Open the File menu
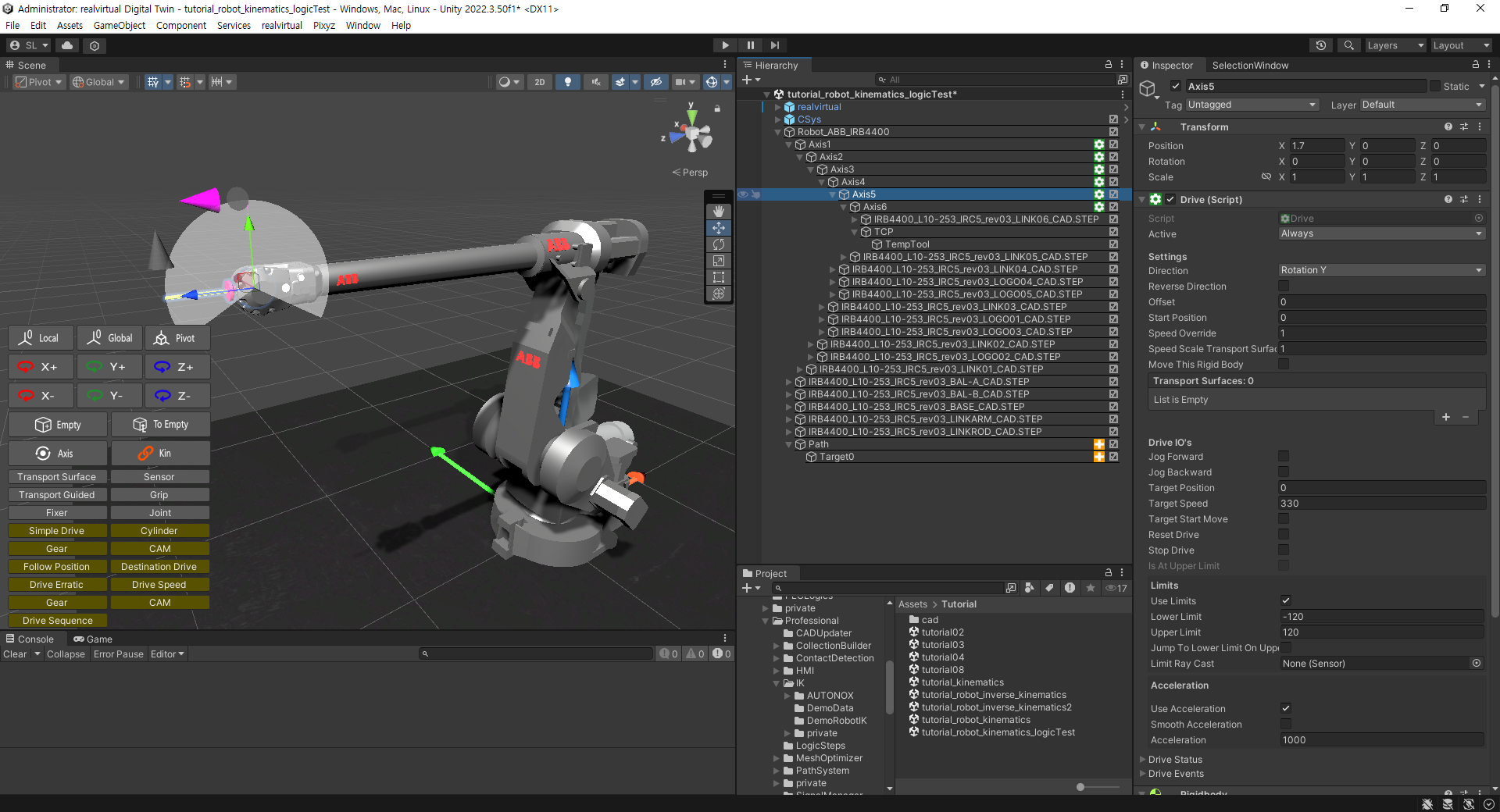This screenshot has height=812, width=1500. click(x=12, y=26)
